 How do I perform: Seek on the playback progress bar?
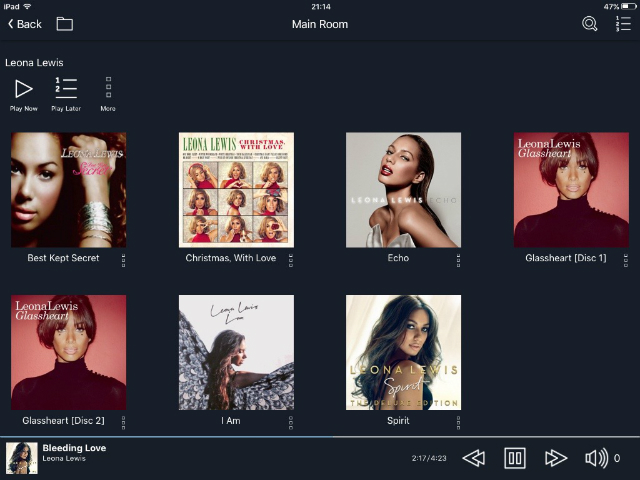(x=320, y=437)
